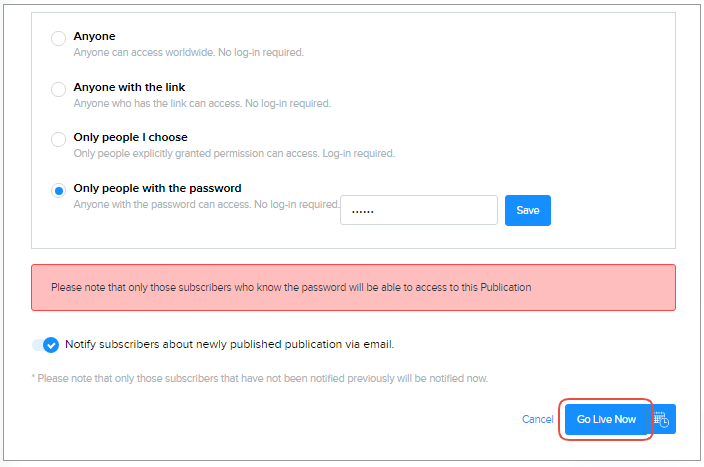Click the Only people I choose label
The height and width of the screenshot is (467, 704).
tap(130, 137)
